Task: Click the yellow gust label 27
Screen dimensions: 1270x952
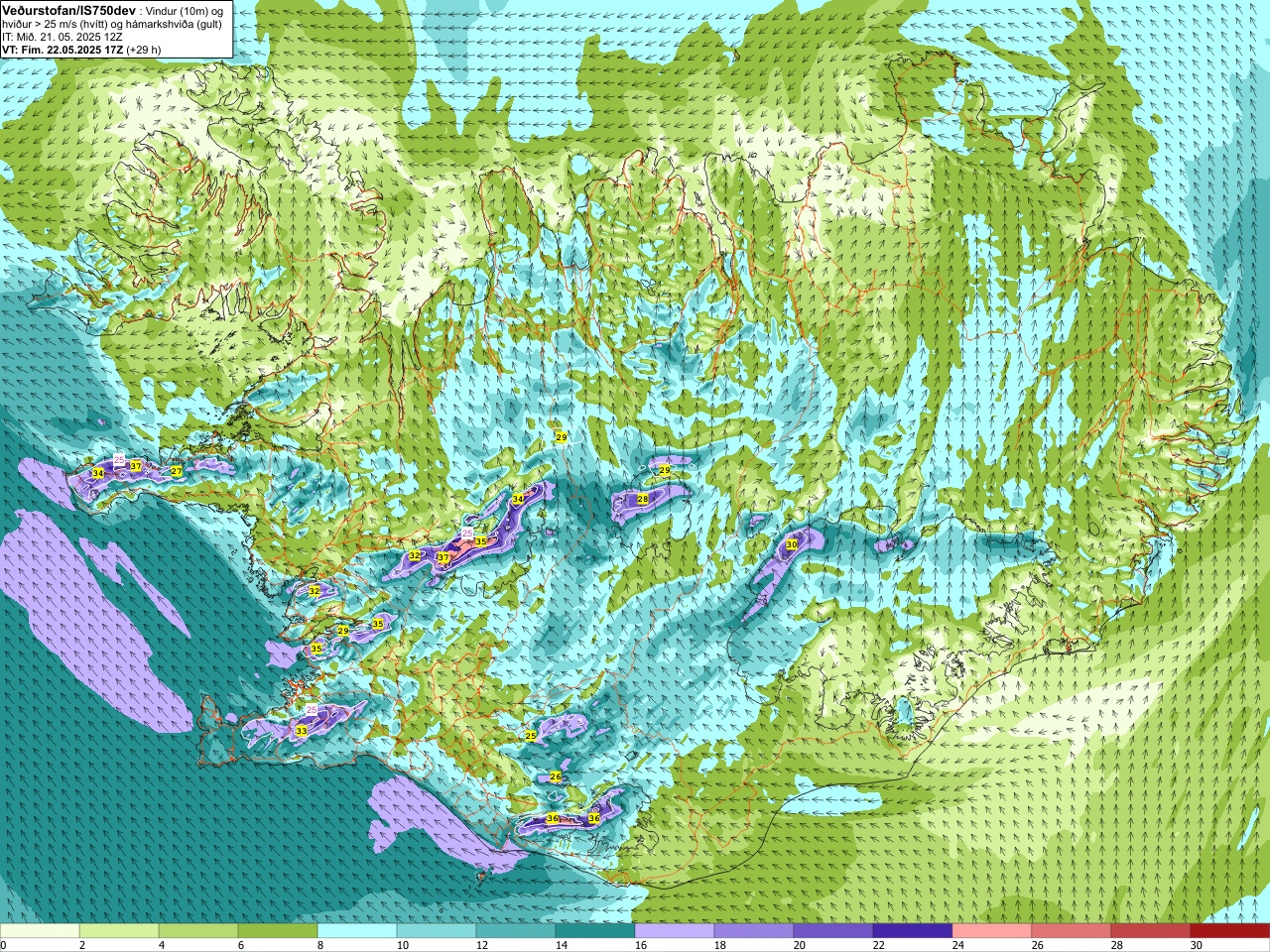Action: pyautogui.click(x=176, y=471)
